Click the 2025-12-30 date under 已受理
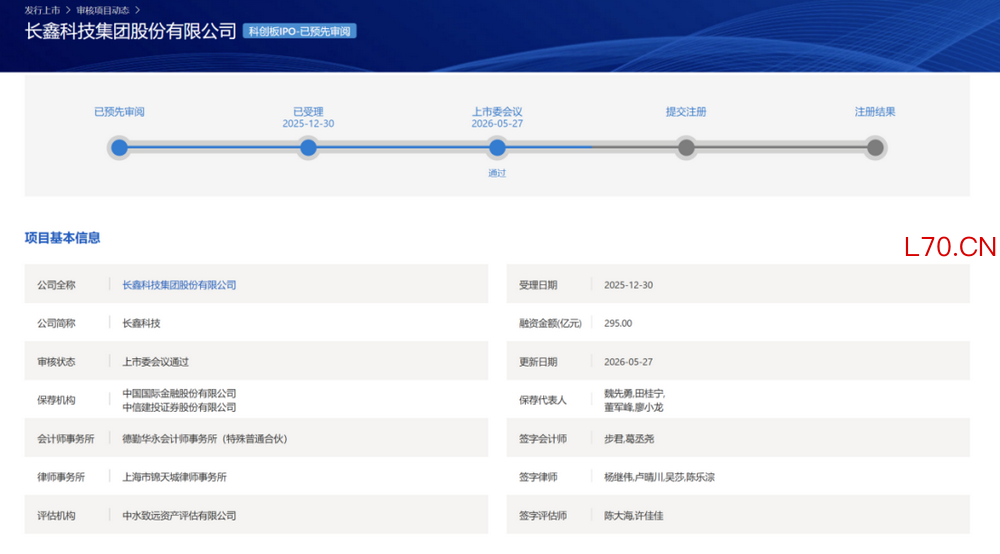 tap(308, 124)
